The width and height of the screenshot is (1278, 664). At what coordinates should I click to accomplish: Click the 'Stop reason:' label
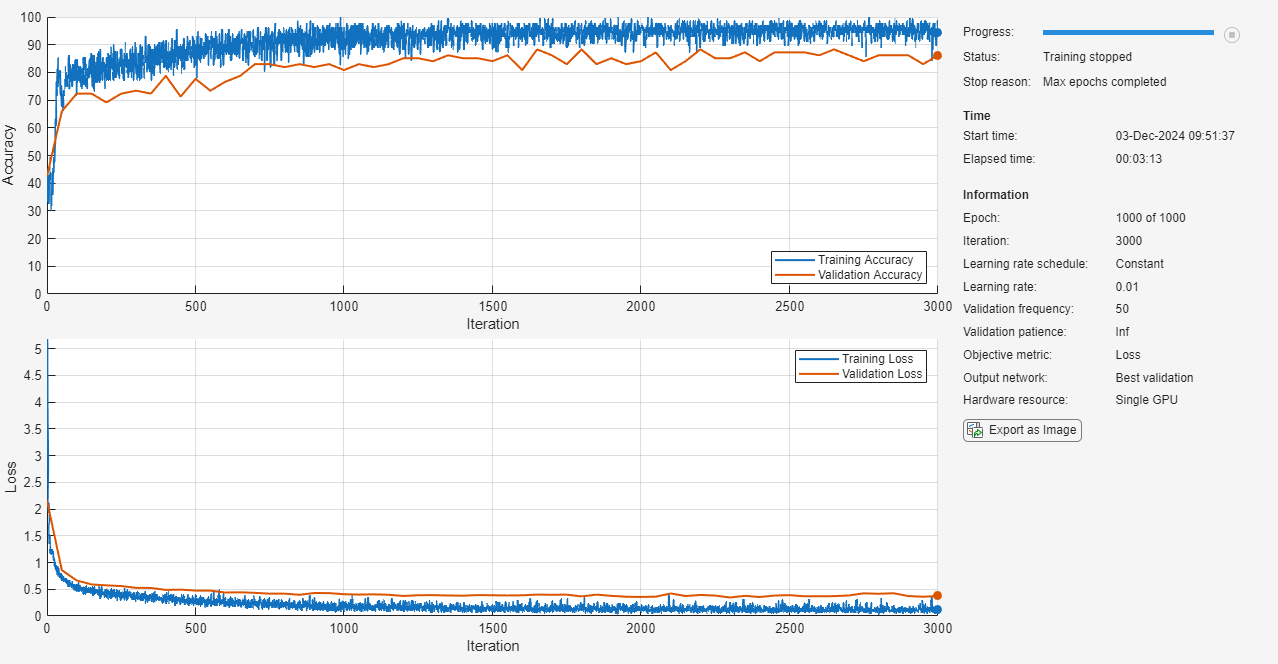click(996, 82)
